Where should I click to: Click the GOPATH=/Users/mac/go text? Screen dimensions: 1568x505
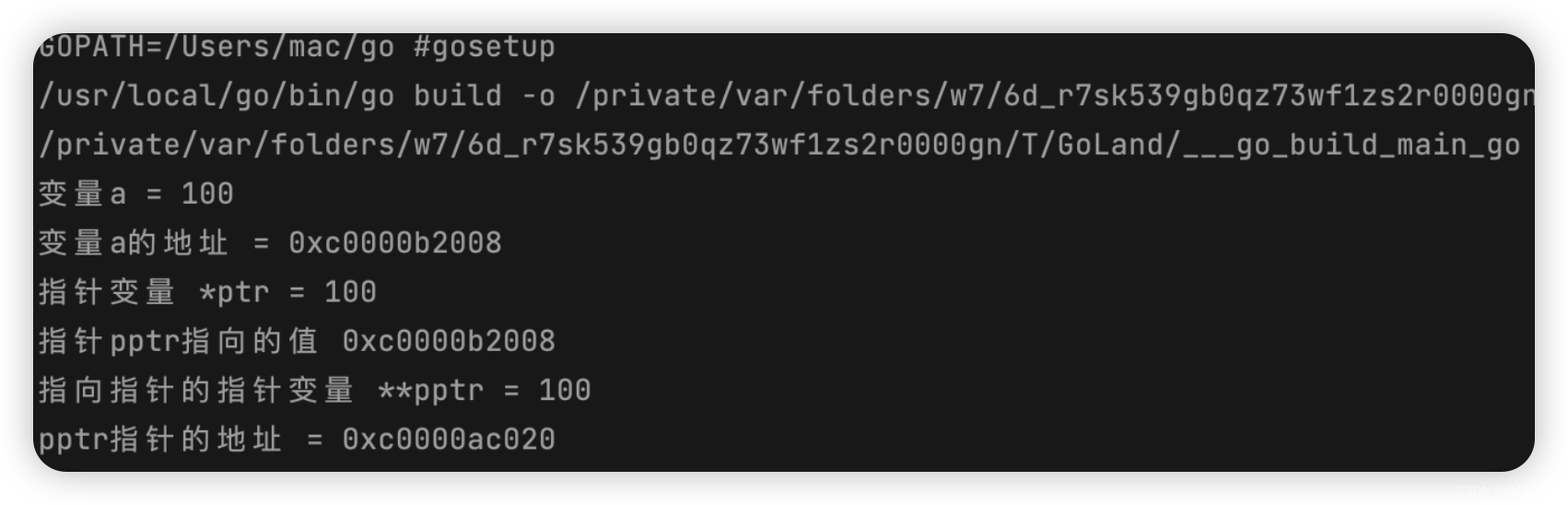tap(216, 46)
